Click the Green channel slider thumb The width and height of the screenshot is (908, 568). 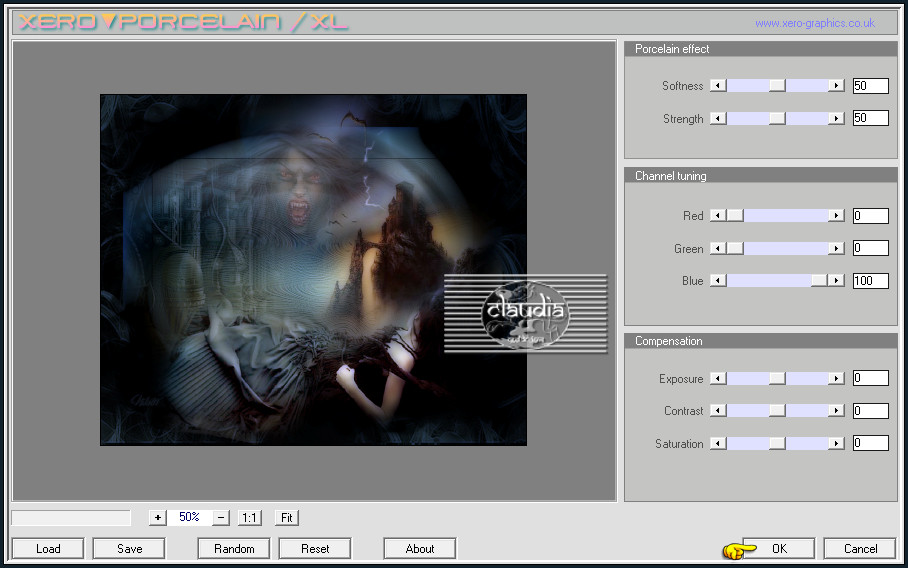point(735,248)
